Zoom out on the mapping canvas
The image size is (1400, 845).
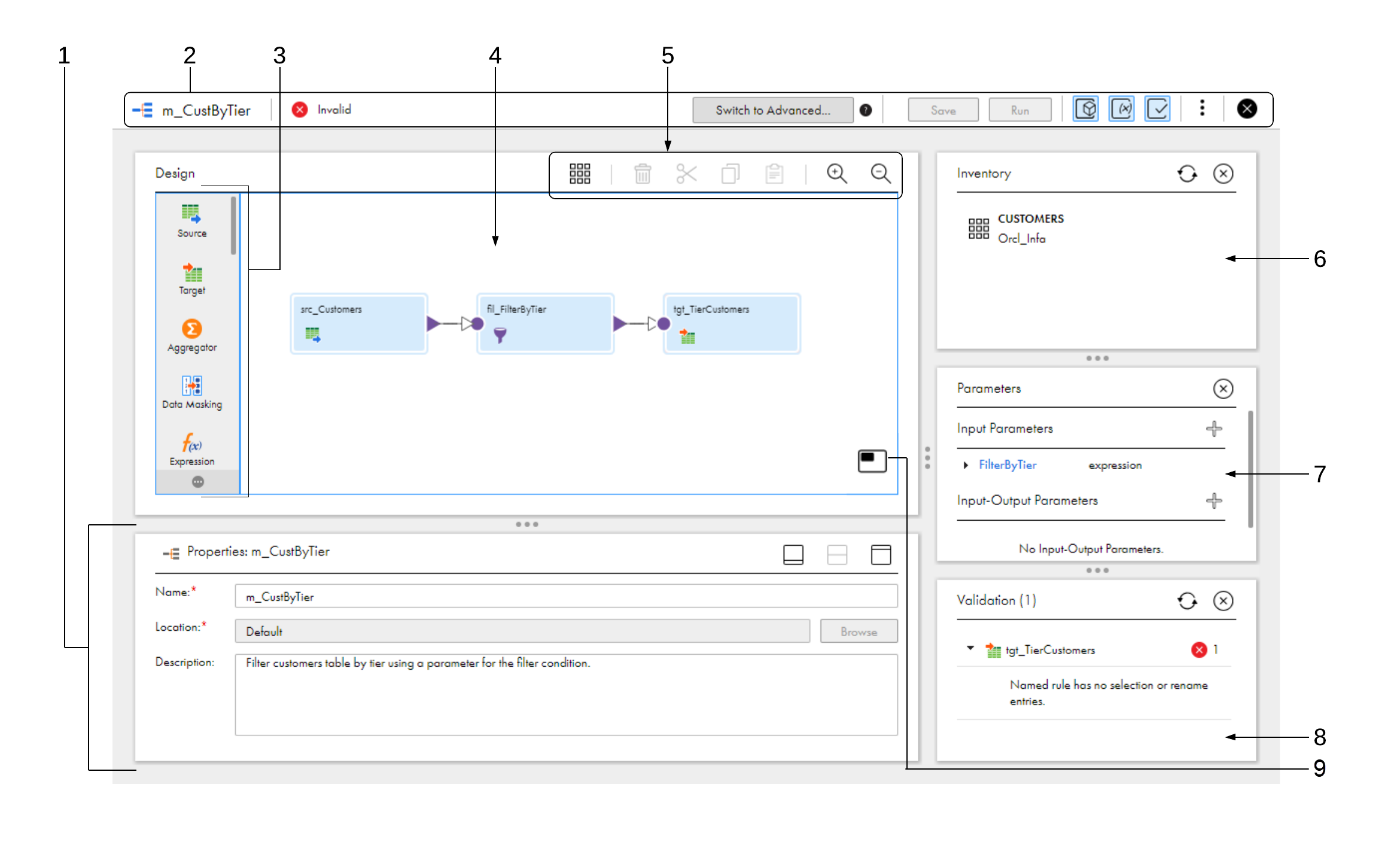881,174
